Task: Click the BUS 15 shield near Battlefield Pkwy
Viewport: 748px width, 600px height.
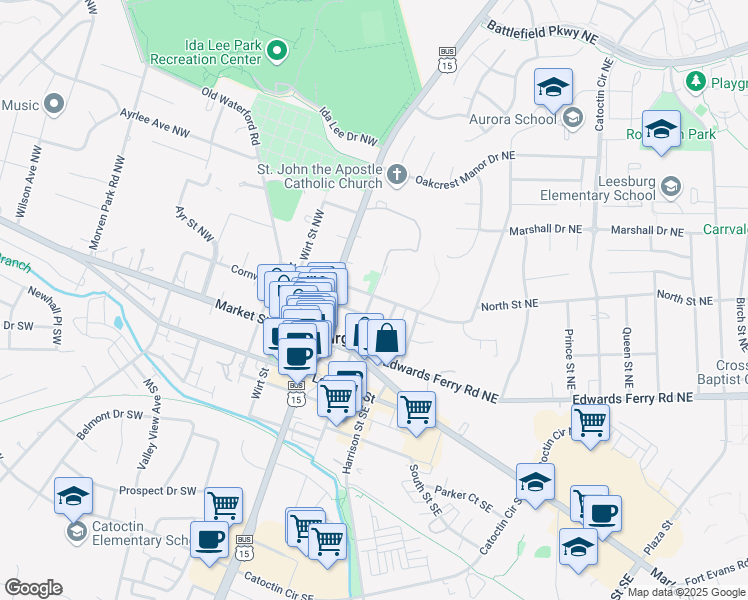Action: coord(447,60)
